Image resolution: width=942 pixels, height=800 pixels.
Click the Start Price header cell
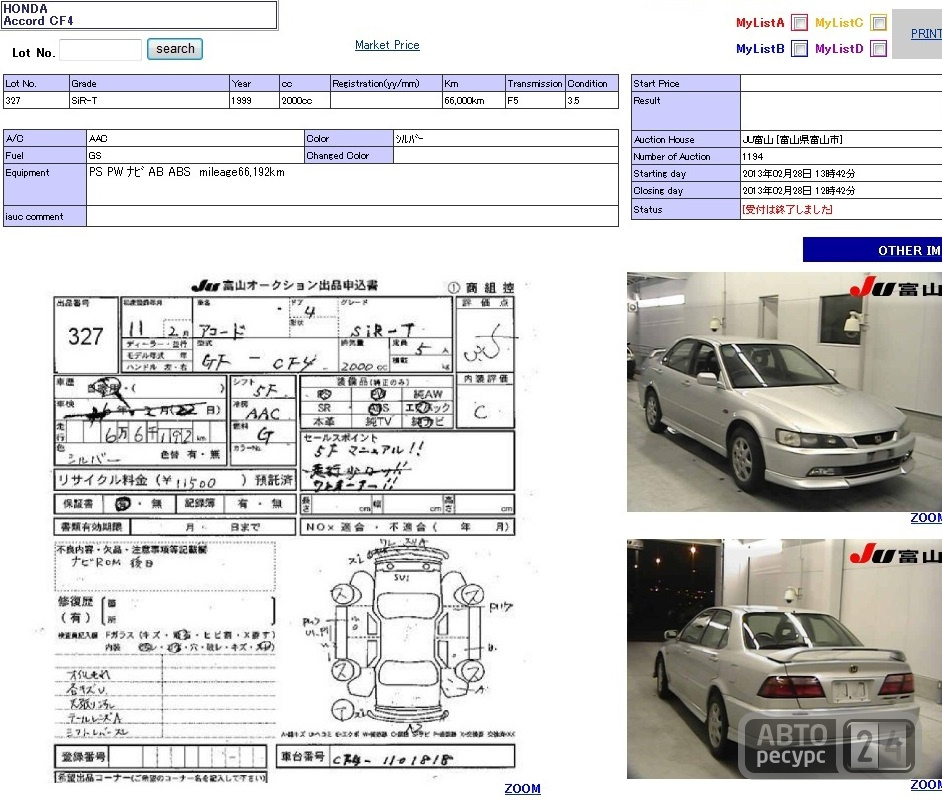tap(685, 83)
